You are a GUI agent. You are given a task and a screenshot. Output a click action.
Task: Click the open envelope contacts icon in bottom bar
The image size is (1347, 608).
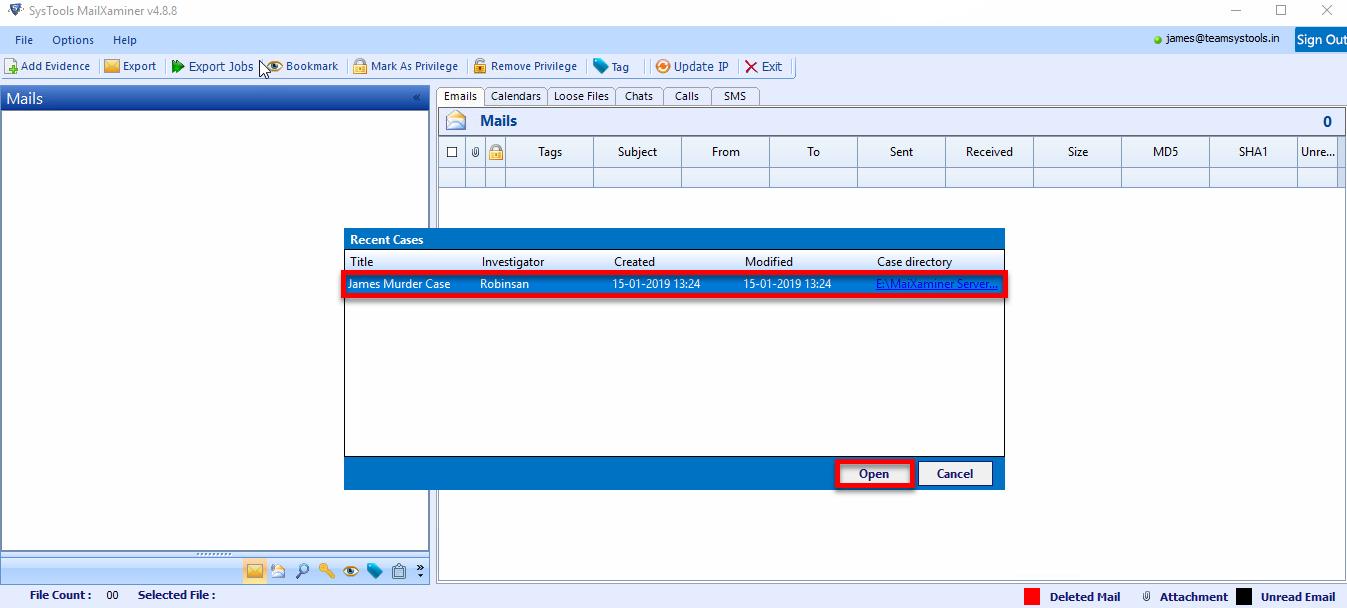278,571
